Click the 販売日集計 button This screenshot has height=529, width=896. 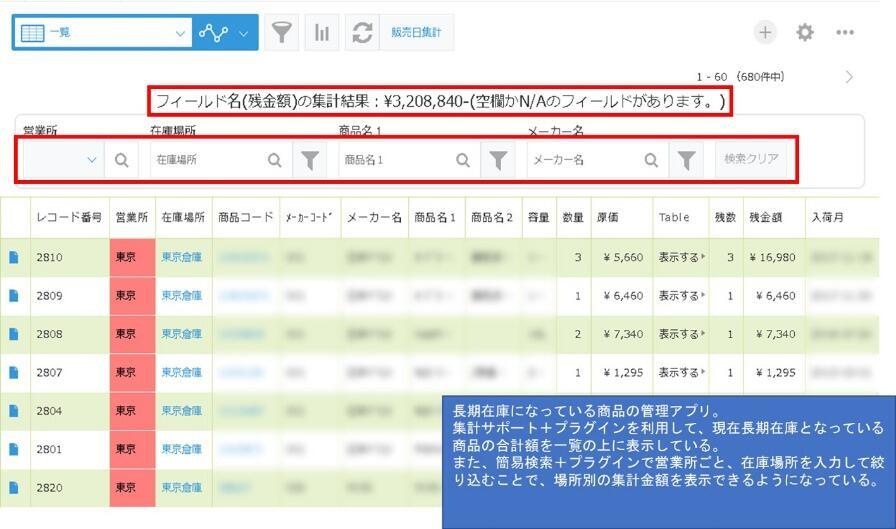pos(416,33)
